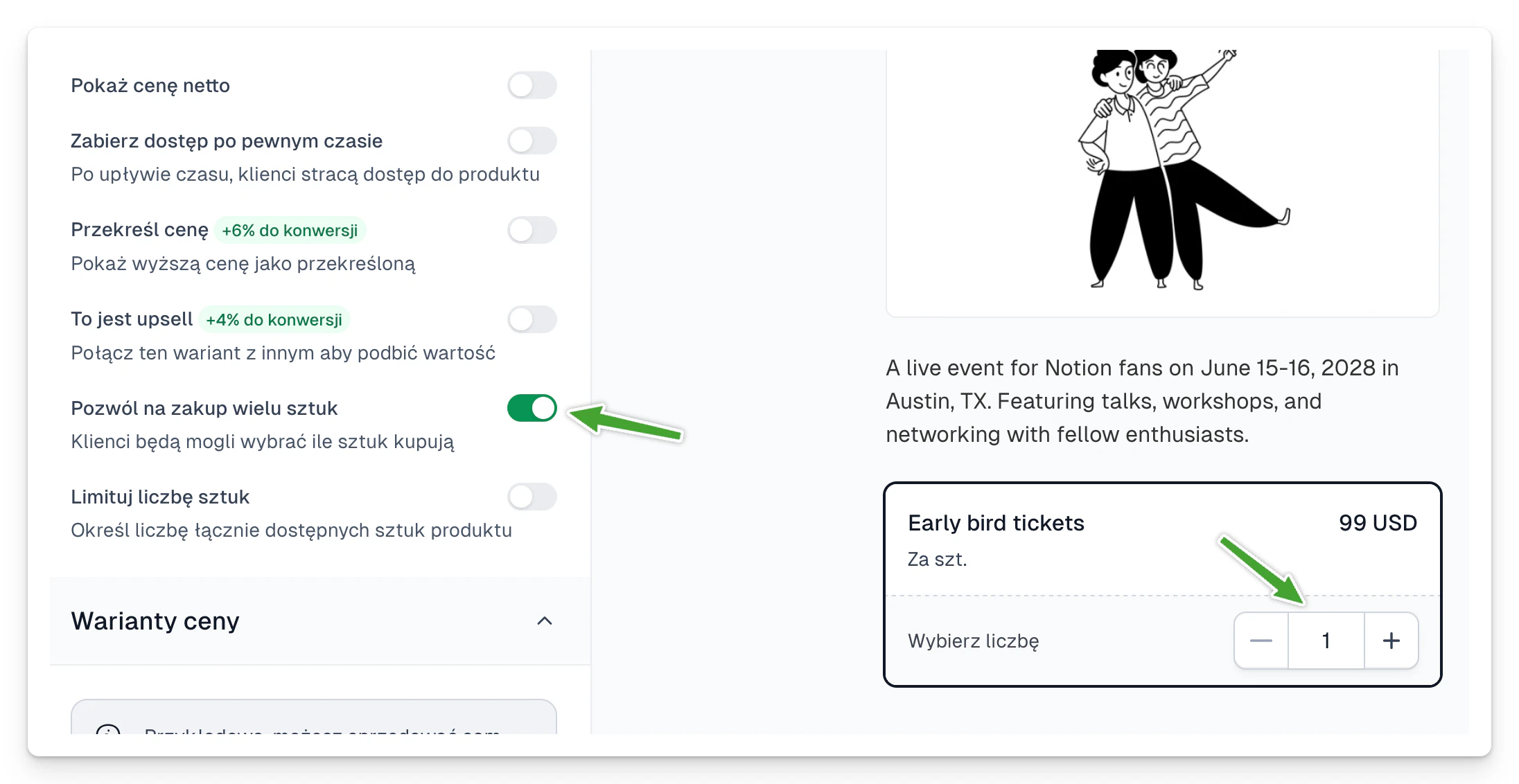Collapse Warianty ceny with the chevron icon
The image size is (1519, 784).
tap(545, 621)
